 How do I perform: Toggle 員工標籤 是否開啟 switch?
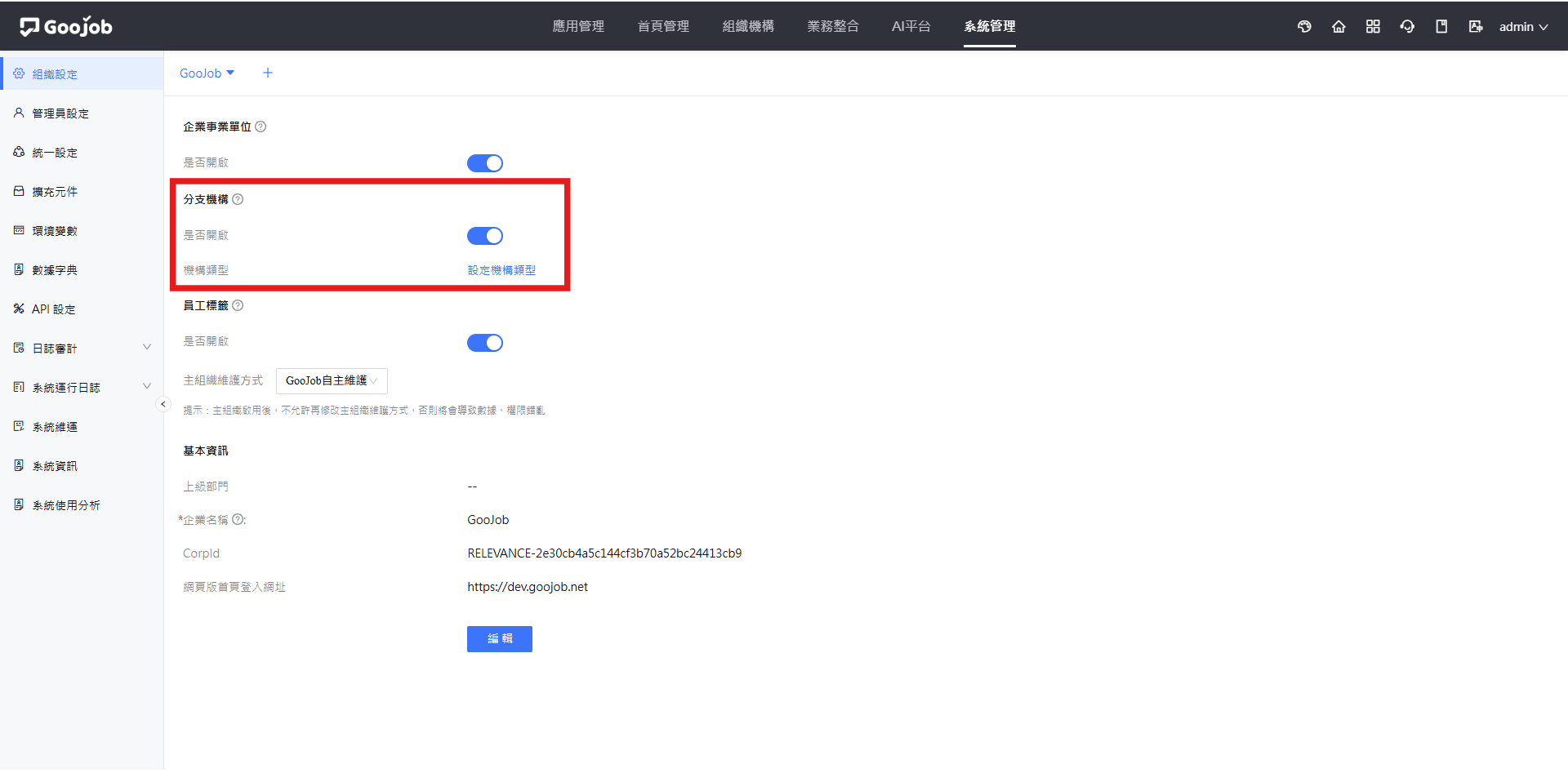coord(485,343)
